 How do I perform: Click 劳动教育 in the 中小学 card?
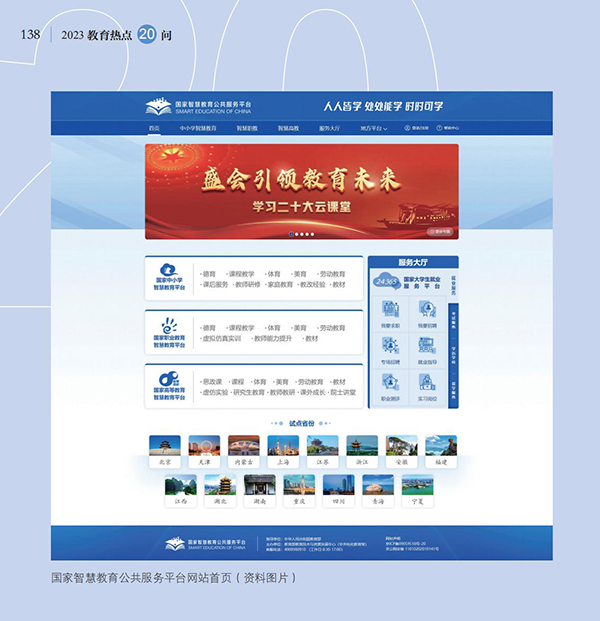click(331, 274)
